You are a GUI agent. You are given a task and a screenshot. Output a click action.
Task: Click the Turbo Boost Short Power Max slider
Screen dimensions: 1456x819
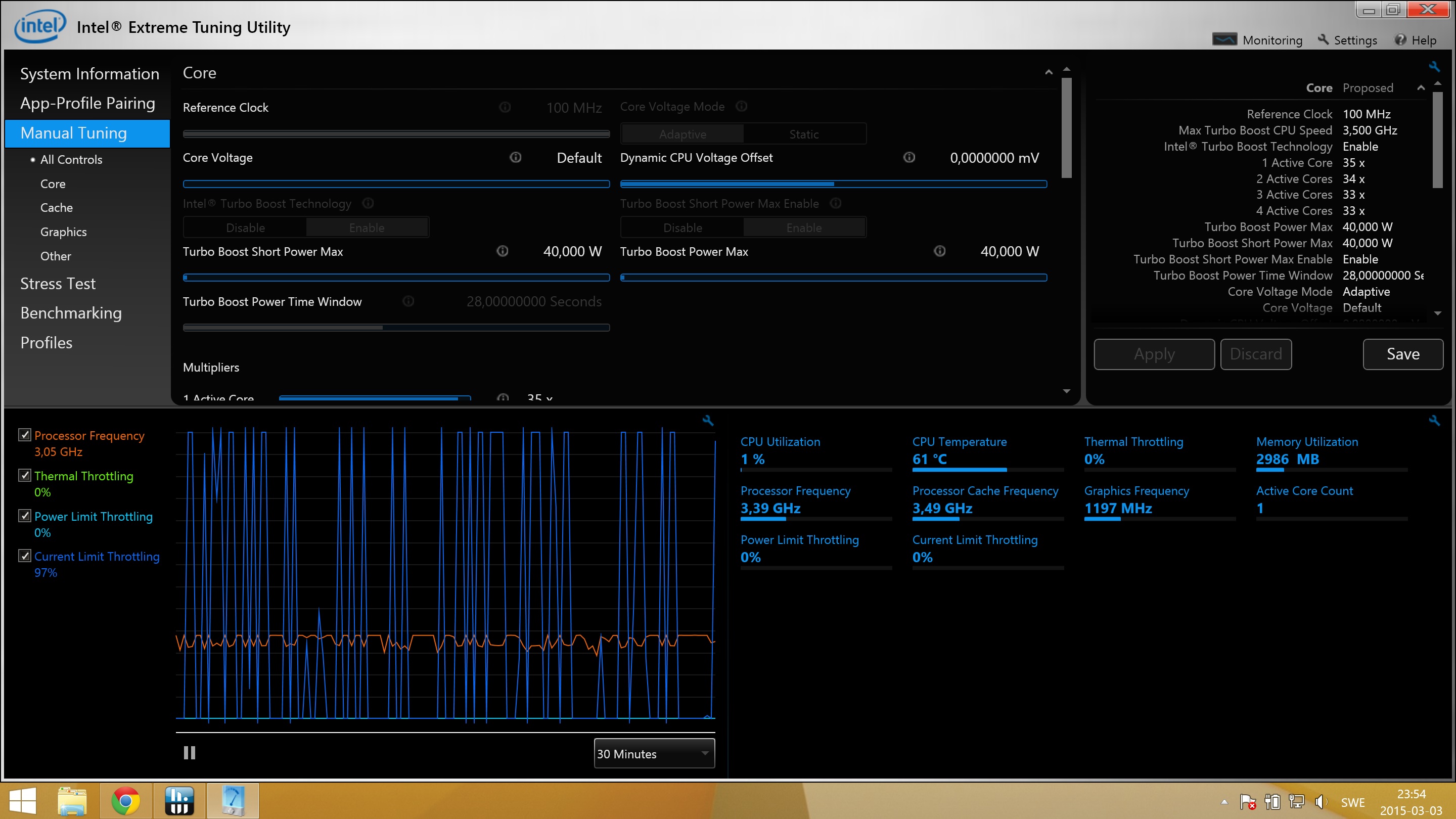click(x=396, y=278)
